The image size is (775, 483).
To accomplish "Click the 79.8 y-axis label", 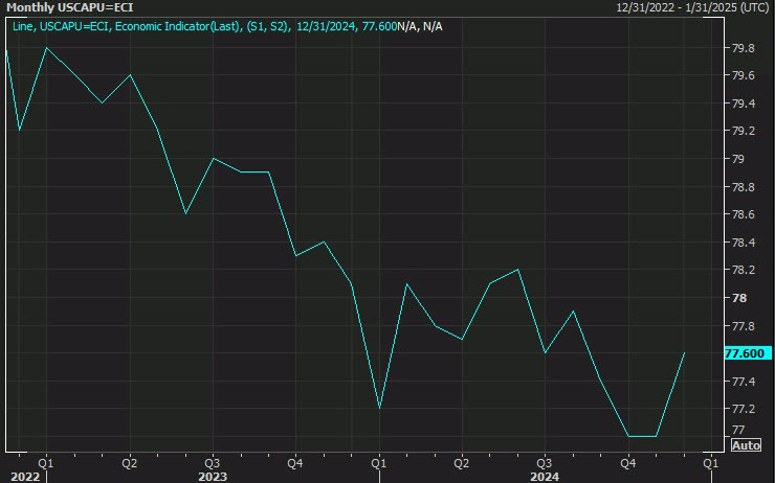I will pos(742,48).
